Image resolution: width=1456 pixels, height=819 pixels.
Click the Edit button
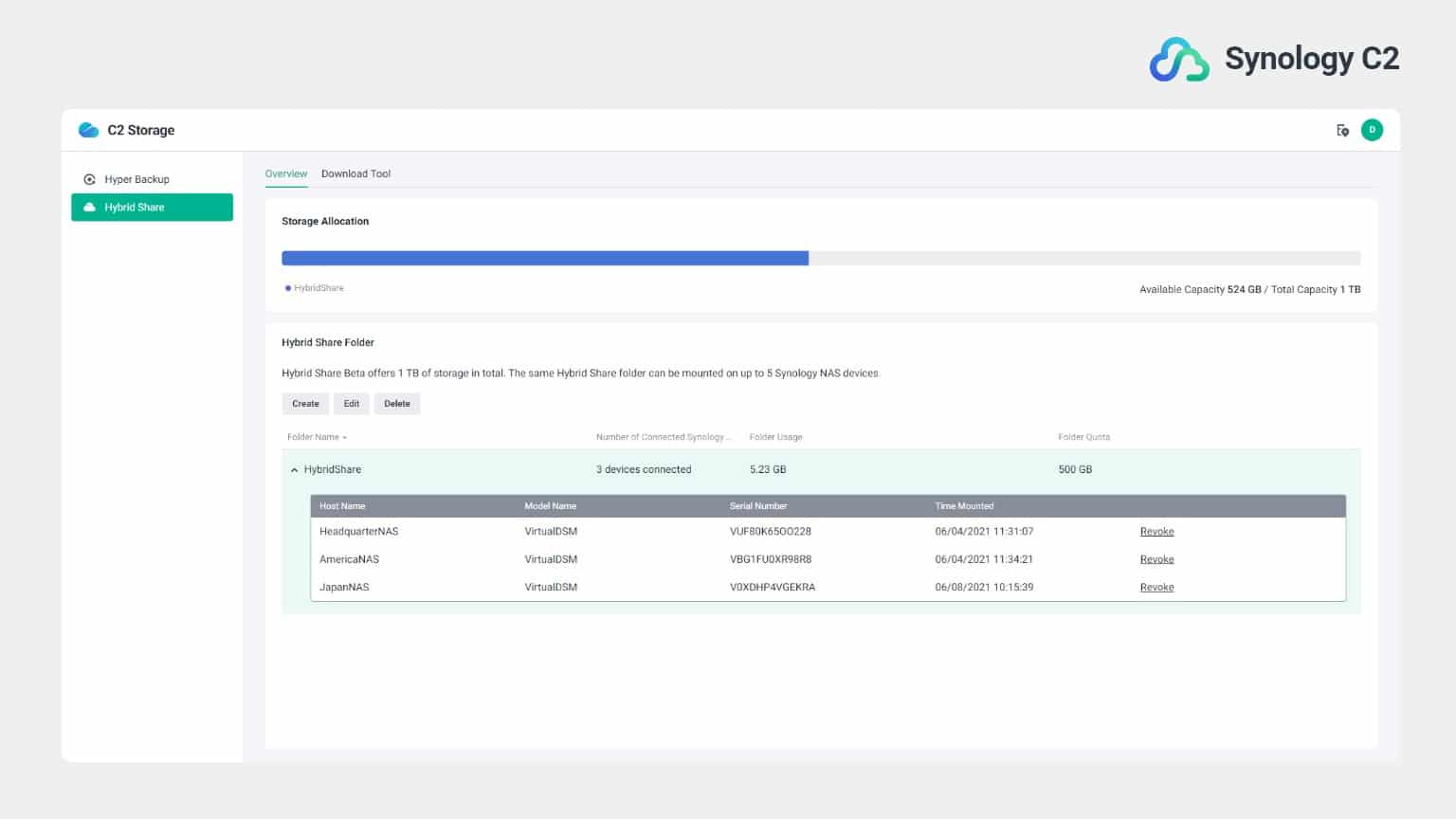point(351,404)
